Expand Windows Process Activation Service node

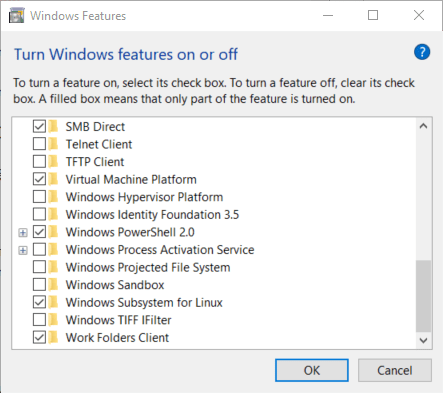(x=23, y=250)
